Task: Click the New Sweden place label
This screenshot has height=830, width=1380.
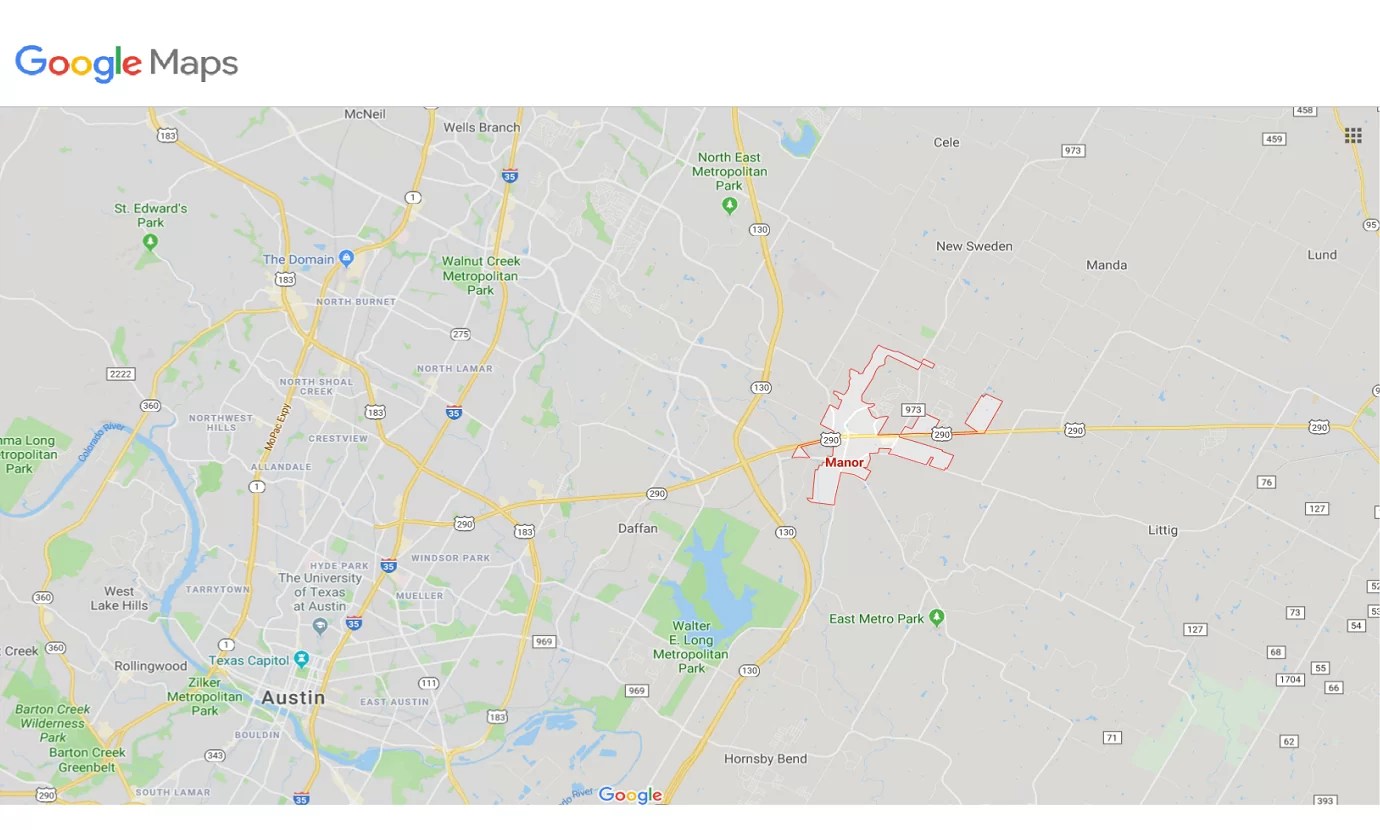Action: click(974, 246)
